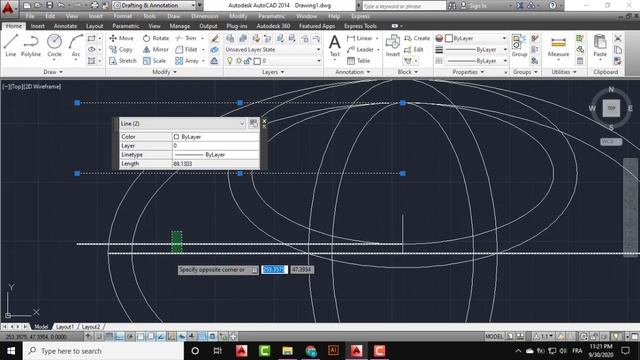
Task: Activate the Rotate command
Action: pos(156,38)
